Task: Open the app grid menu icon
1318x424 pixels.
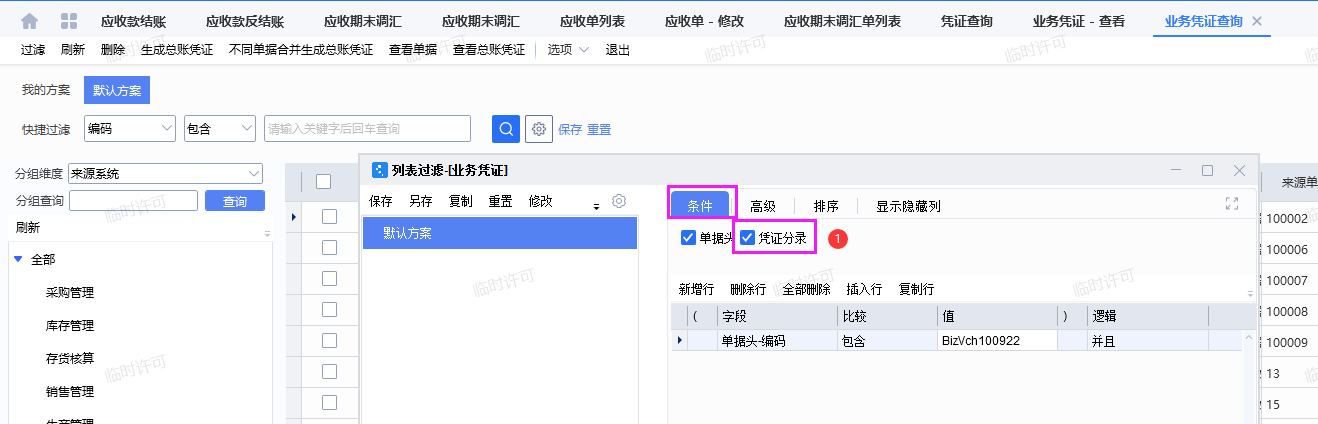Action: pyautogui.click(x=69, y=21)
